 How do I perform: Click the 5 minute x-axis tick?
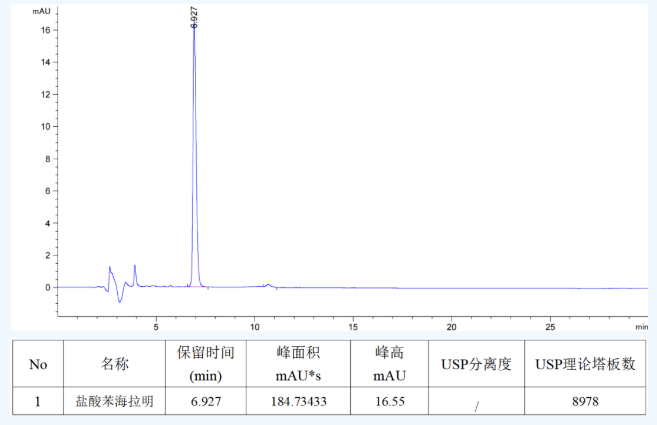(156, 326)
